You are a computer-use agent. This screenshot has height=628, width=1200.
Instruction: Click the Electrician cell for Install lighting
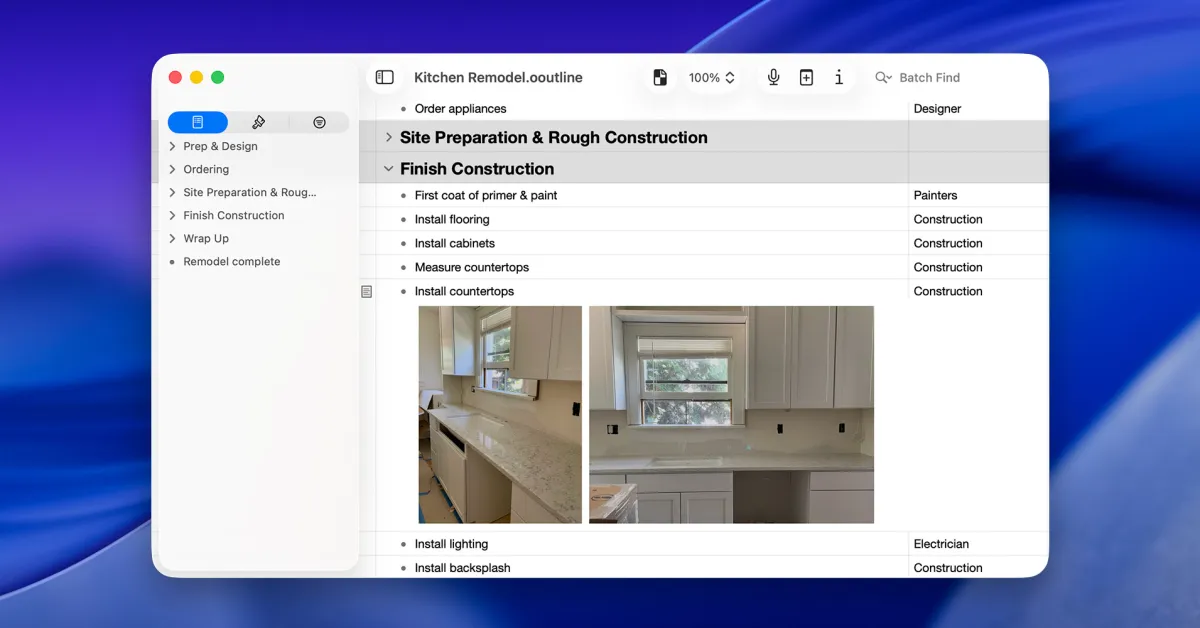pyautogui.click(x=941, y=545)
